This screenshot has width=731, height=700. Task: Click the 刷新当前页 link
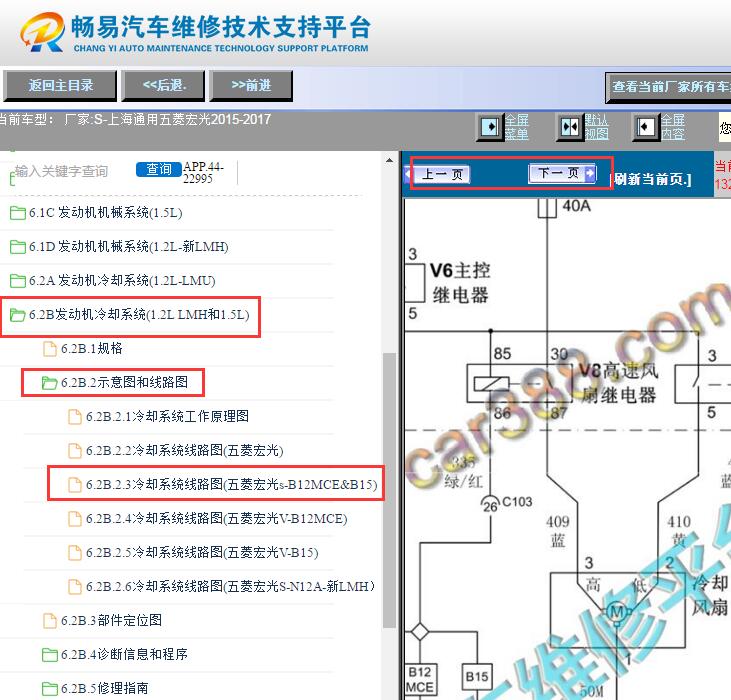click(651, 179)
